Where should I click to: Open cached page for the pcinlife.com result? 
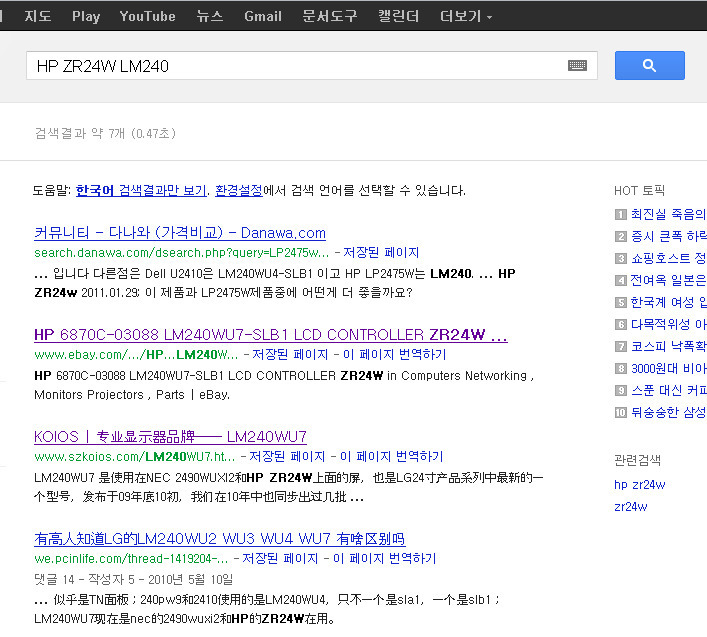280,558
